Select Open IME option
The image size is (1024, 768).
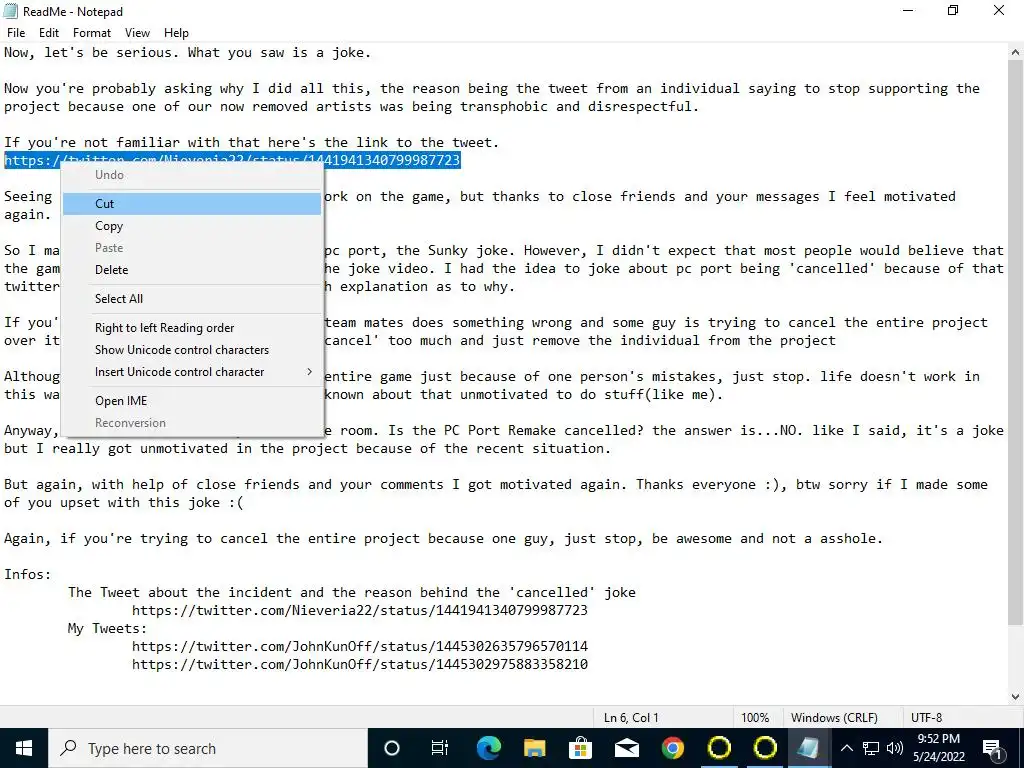(x=192, y=401)
